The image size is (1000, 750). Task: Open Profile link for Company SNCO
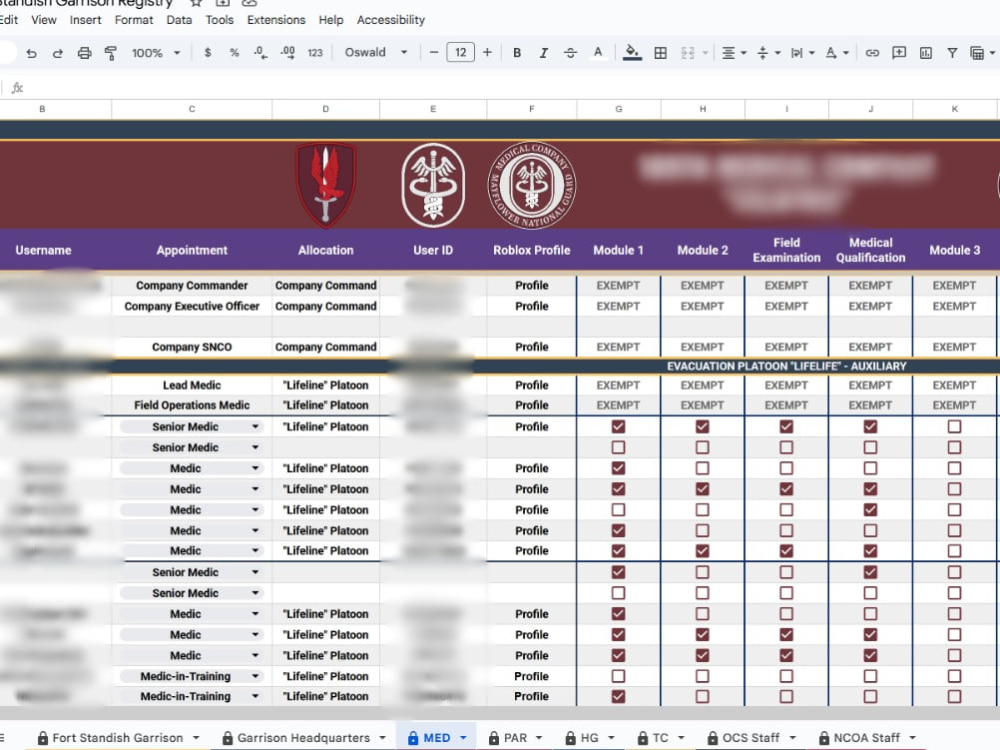coord(532,347)
